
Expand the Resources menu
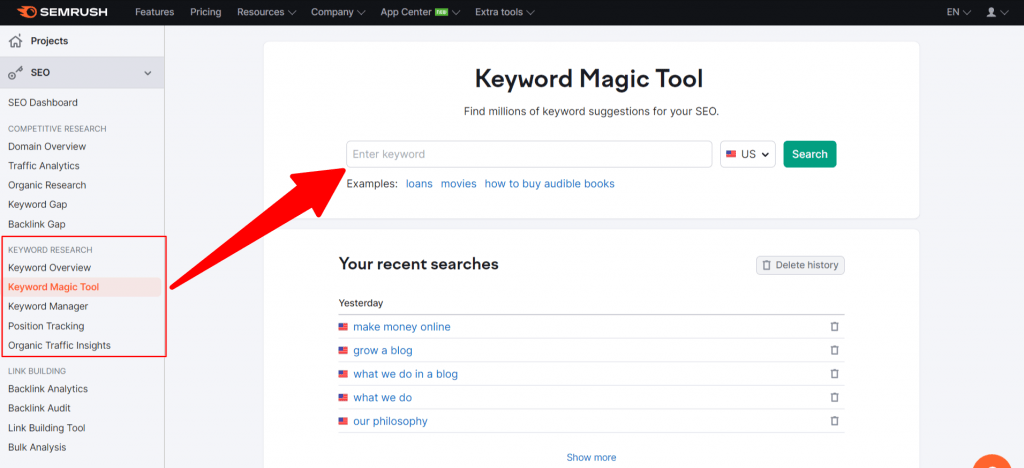[x=266, y=12]
